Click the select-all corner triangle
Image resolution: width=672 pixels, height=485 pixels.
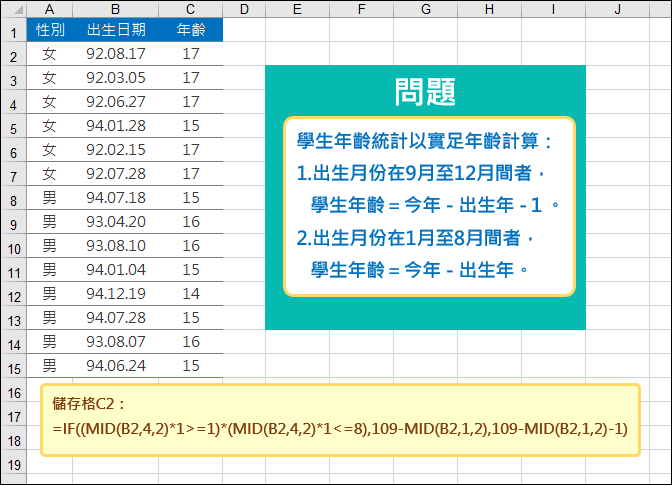pyautogui.click(x=18, y=9)
